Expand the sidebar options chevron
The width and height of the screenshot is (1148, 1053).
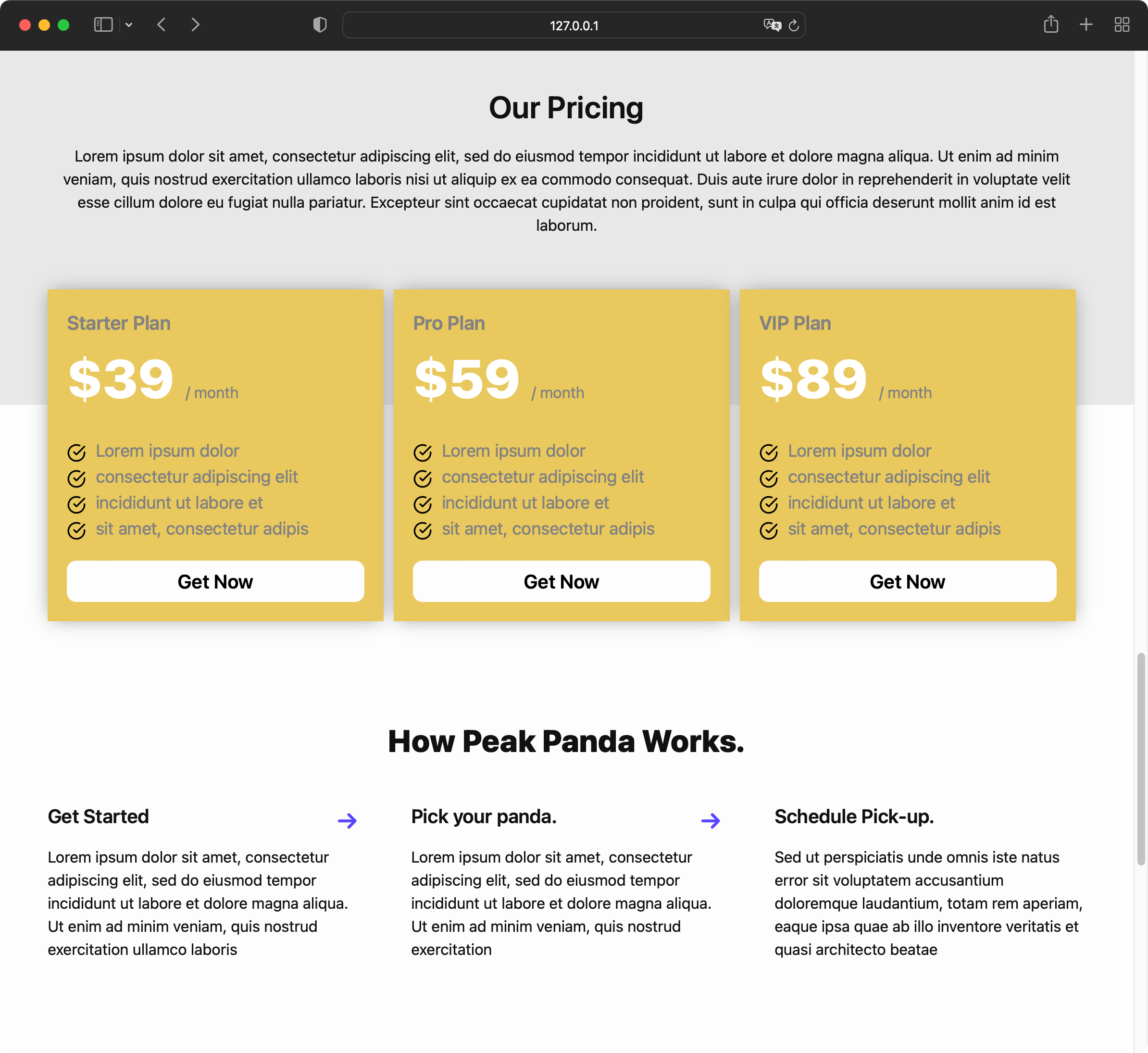pos(128,25)
